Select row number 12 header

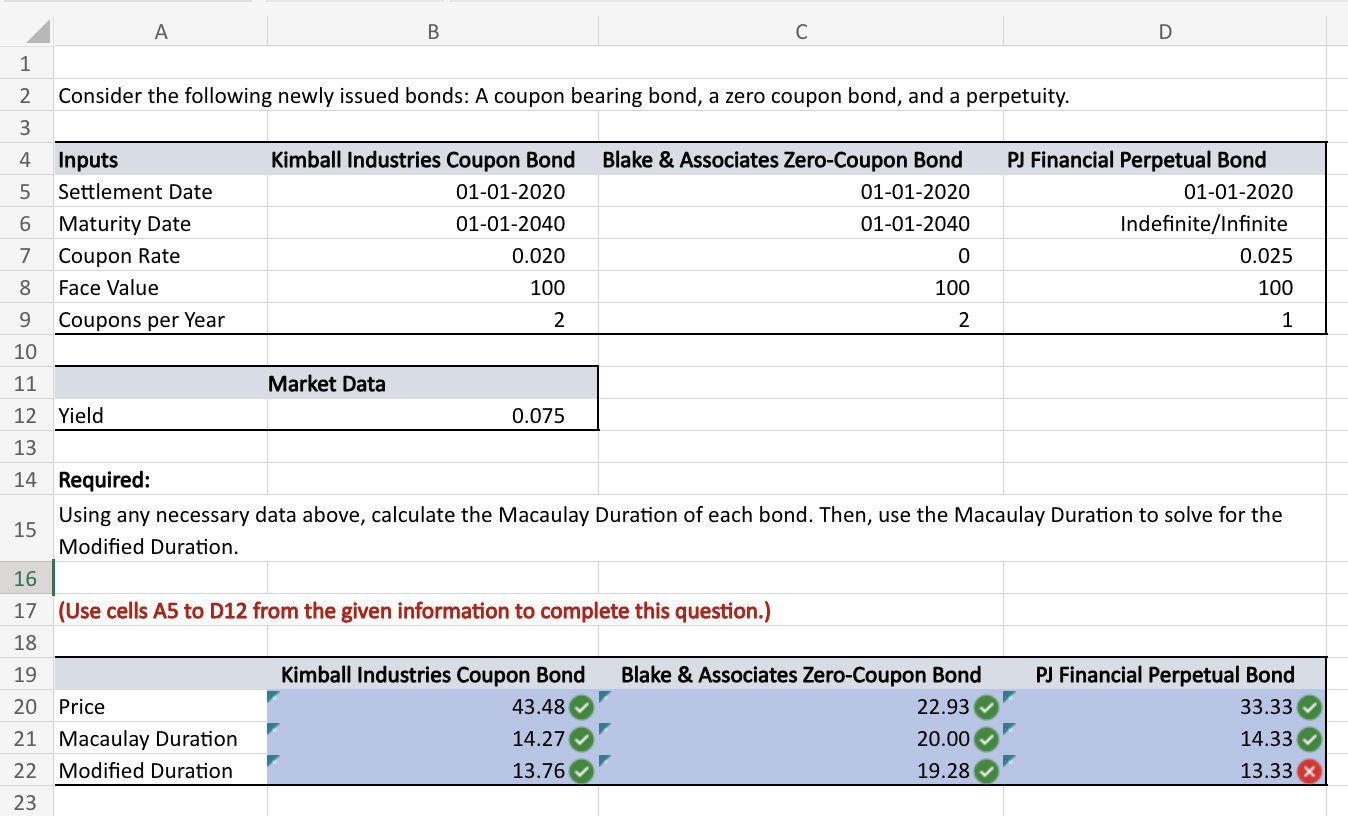coord(25,415)
